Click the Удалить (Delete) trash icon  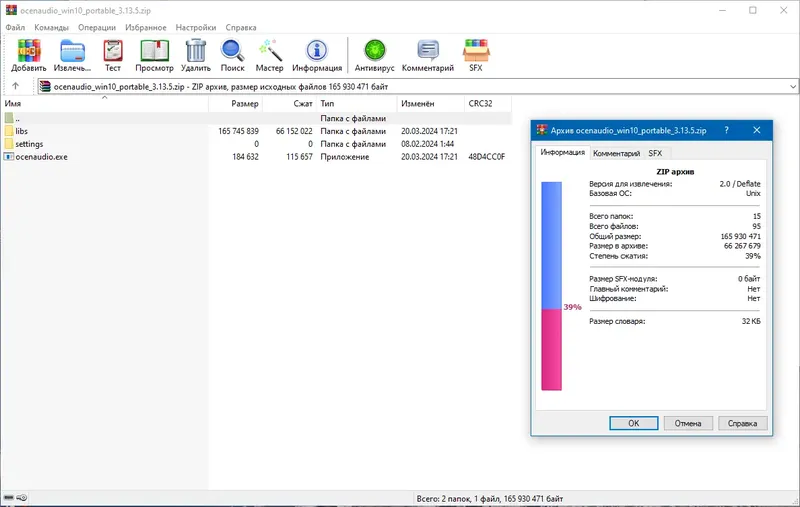195,55
